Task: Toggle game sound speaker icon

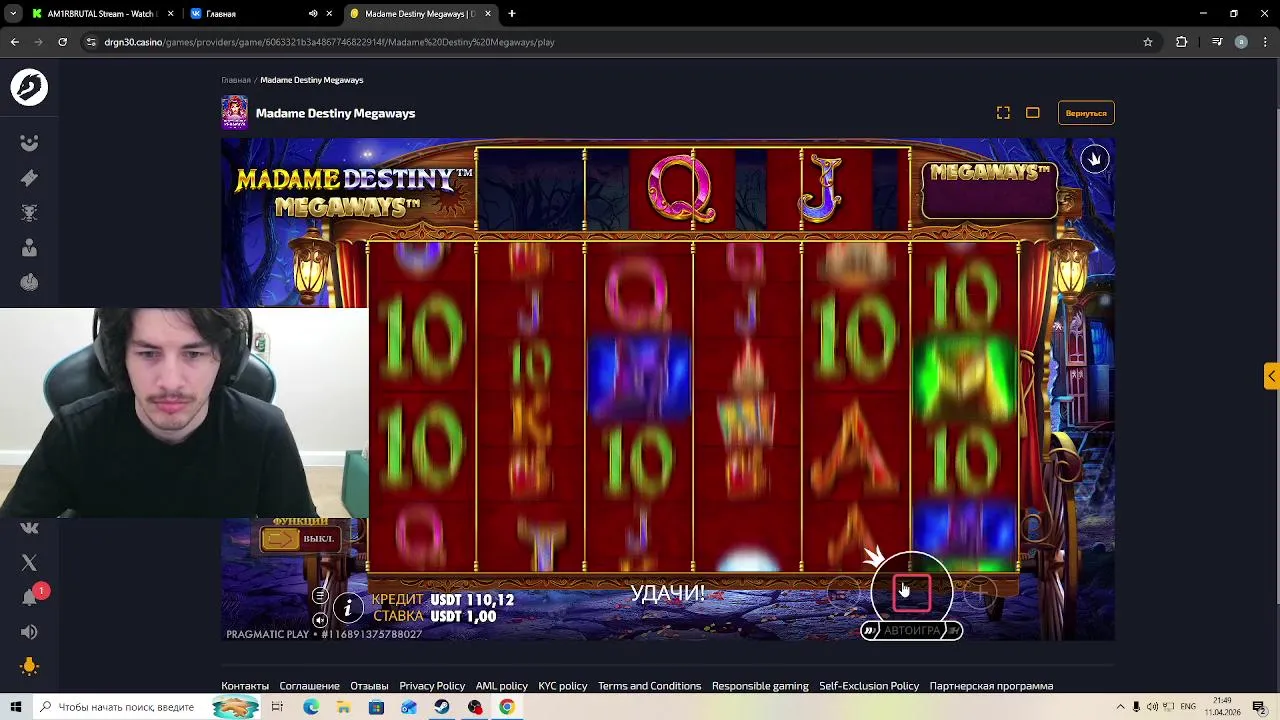Action: tap(320, 620)
